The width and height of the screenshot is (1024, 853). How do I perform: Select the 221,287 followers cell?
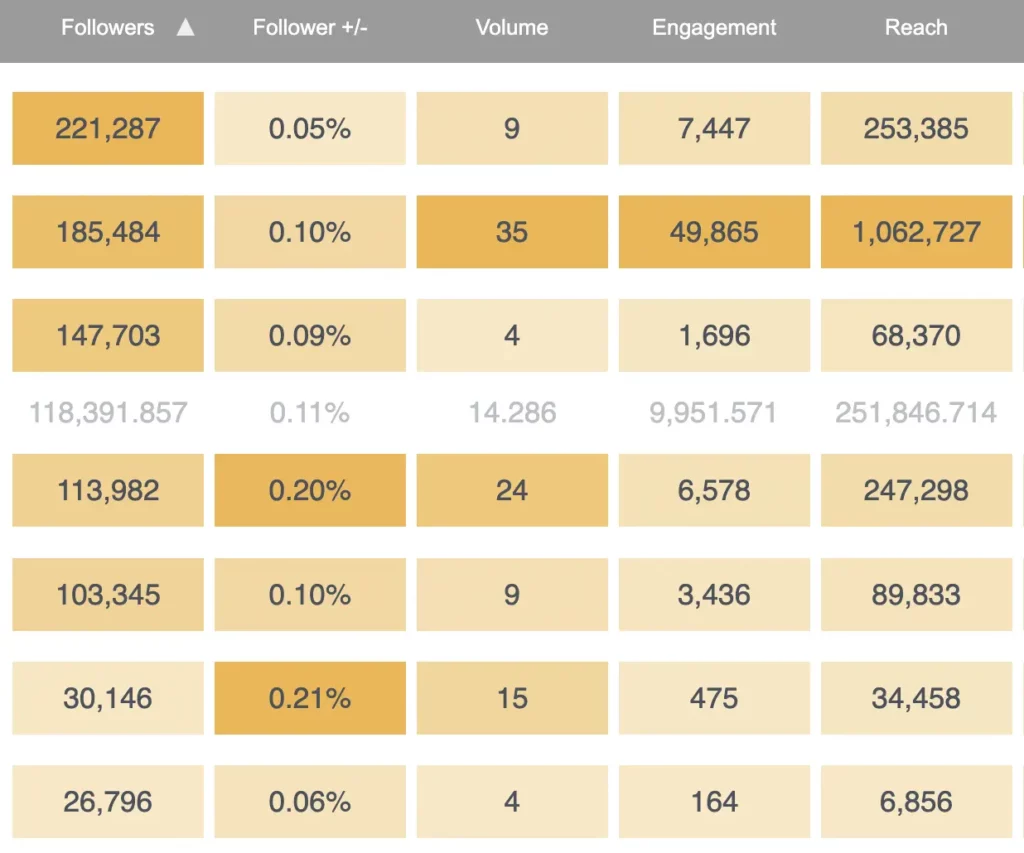(x=108, y=128)
